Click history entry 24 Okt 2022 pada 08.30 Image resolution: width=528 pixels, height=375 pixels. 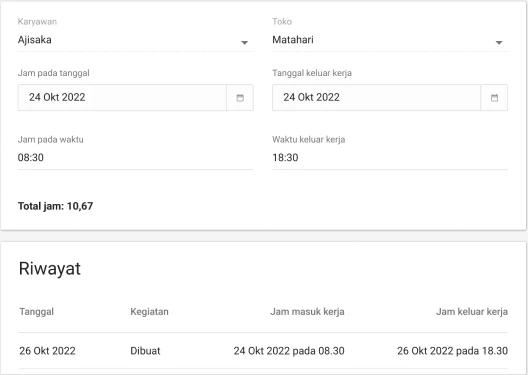[x=289, y=351]
